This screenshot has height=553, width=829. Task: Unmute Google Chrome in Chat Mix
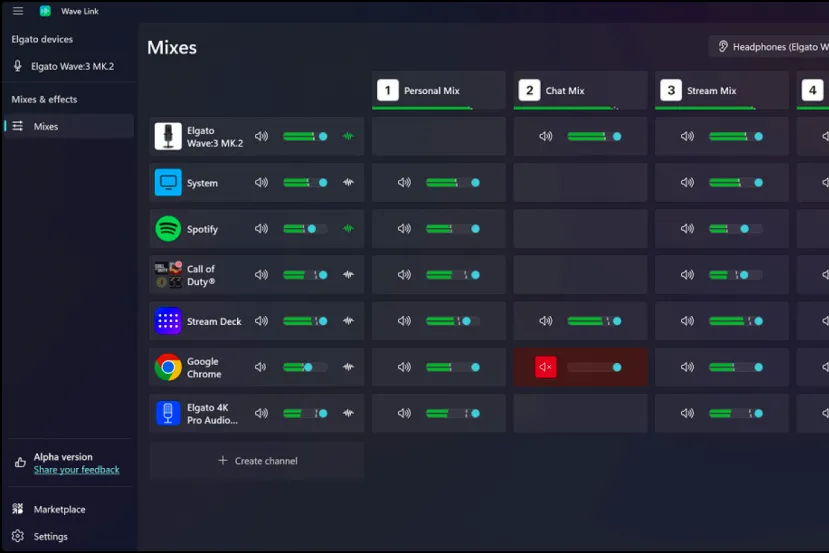click(546, 367)
